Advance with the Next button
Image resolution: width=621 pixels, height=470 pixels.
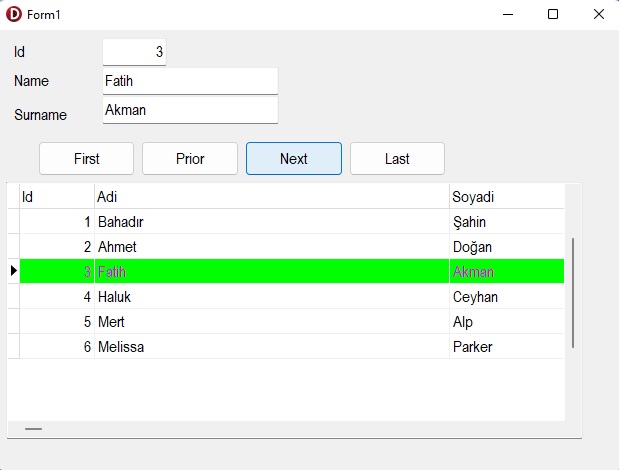click(293, 159)
